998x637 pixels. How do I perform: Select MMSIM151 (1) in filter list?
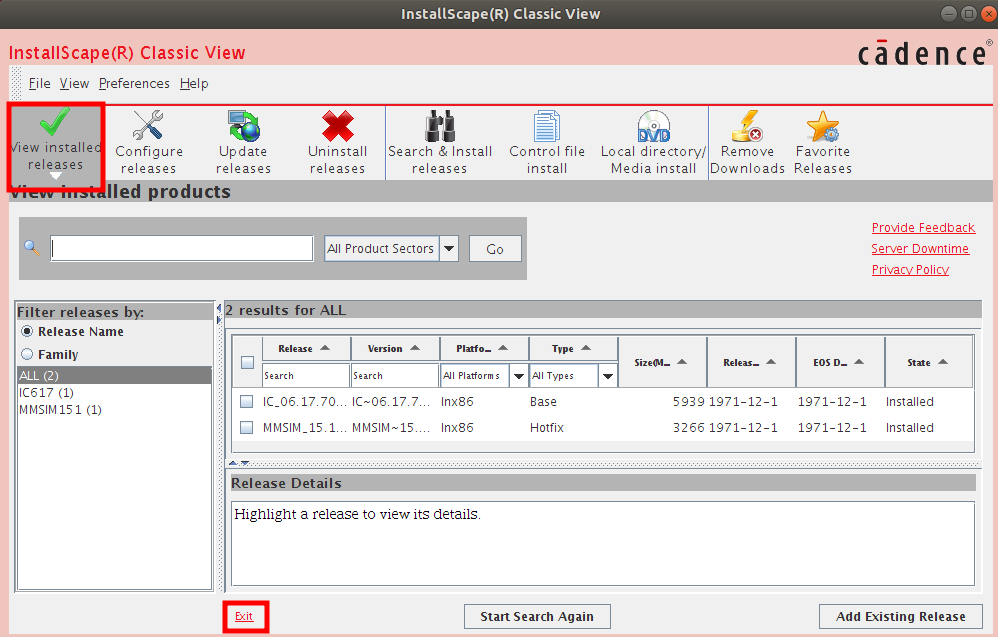pos(115,410)
